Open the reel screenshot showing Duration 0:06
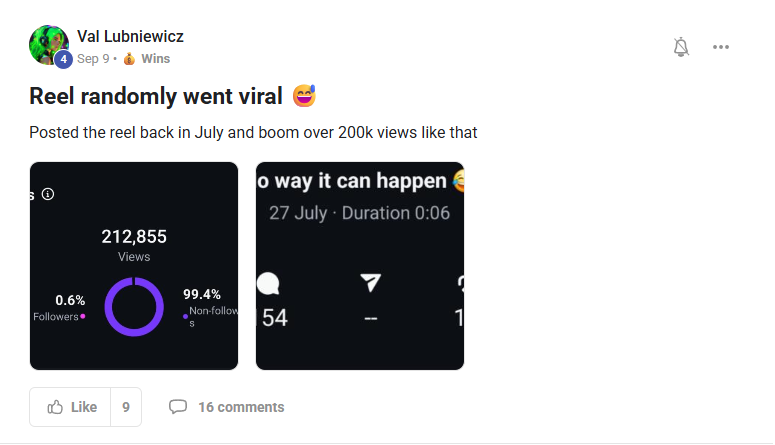The height and width of the screenshot is (445, 775). [360, 266]
